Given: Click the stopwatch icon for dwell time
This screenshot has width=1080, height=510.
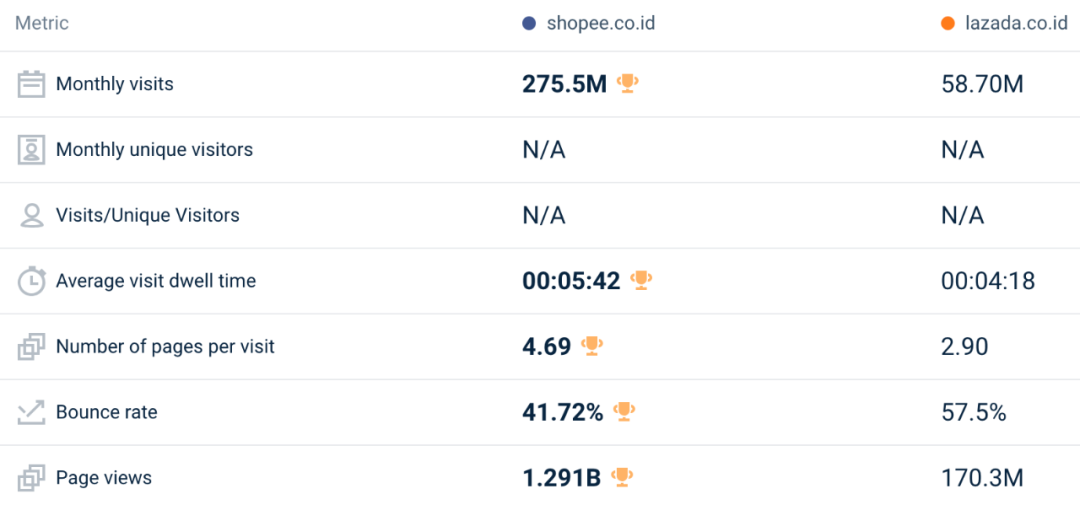Looking at the screenshot, I should tap(32, 281).
